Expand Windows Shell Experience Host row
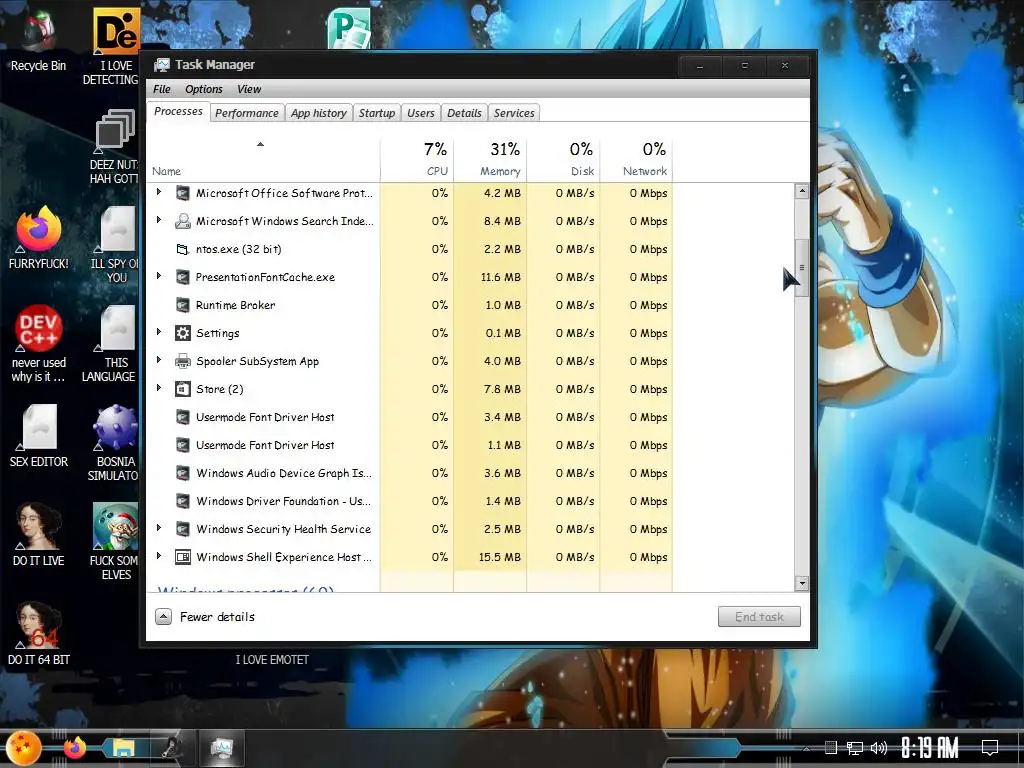 pos(159,556)
